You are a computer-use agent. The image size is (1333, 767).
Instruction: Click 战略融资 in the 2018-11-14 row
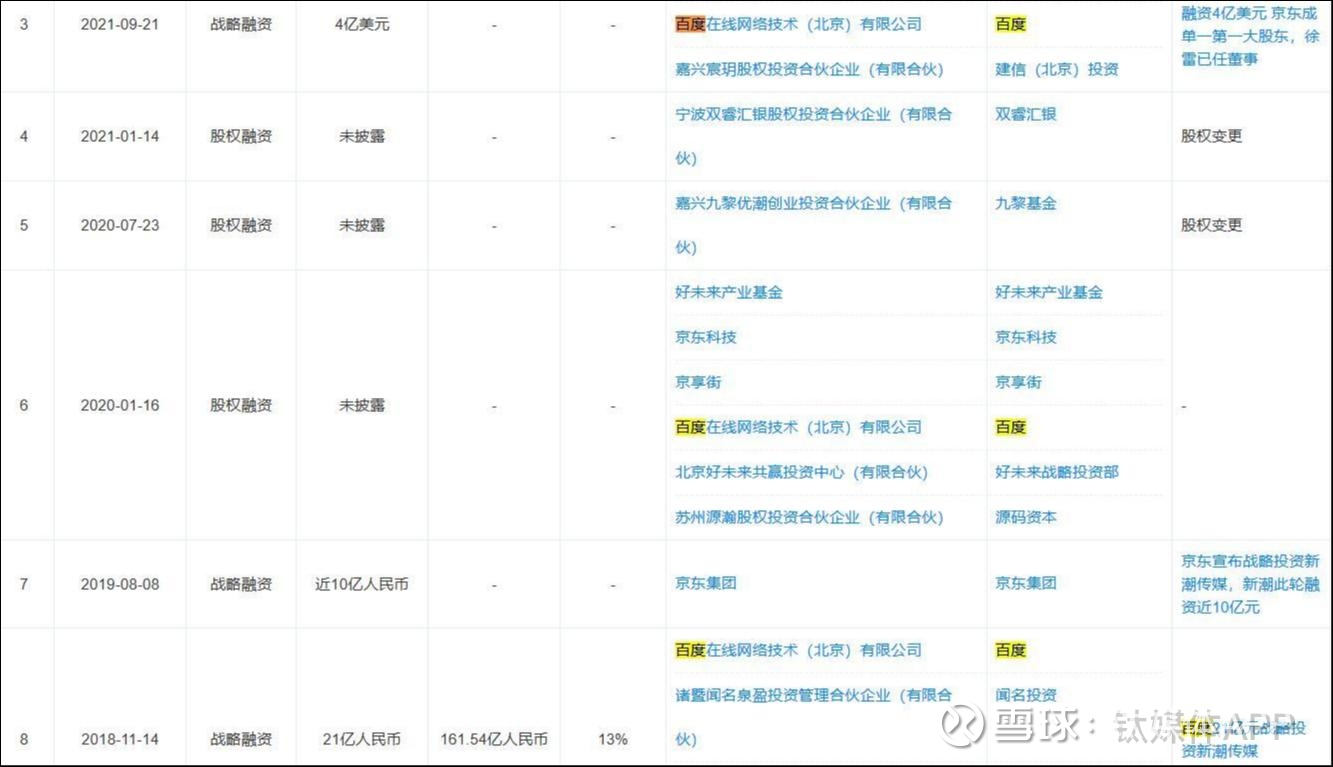point(241,740)
